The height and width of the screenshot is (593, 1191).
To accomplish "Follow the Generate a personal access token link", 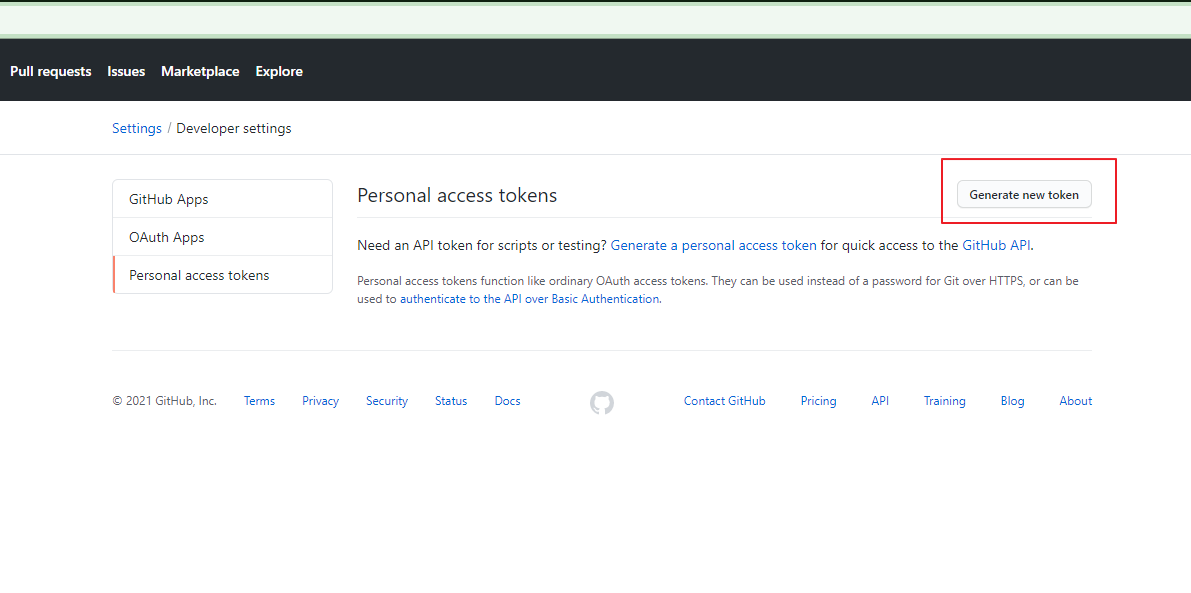I will click(x=714, y=245).
